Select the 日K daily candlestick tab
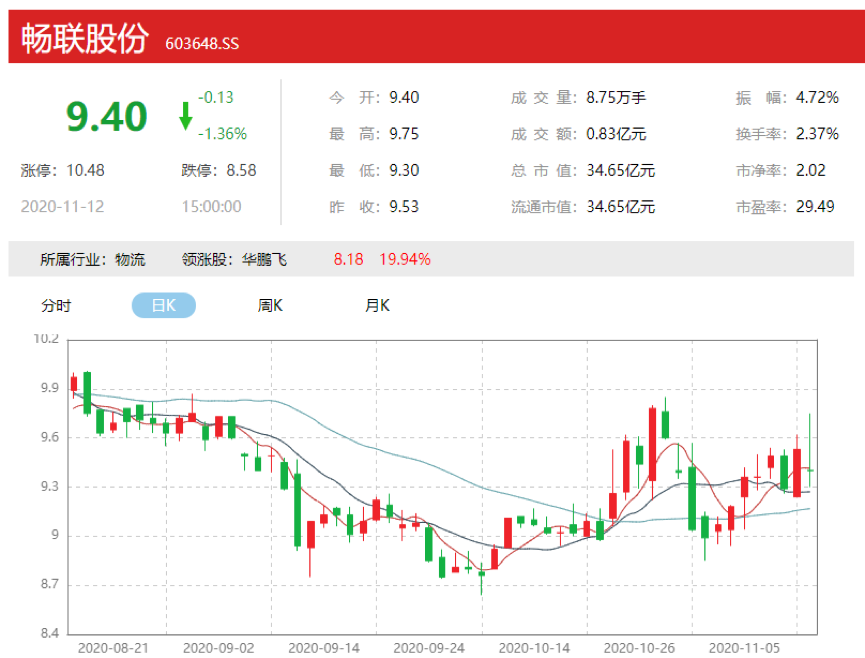This screenshot has height=658, width=865. click(x=163, y=305)
